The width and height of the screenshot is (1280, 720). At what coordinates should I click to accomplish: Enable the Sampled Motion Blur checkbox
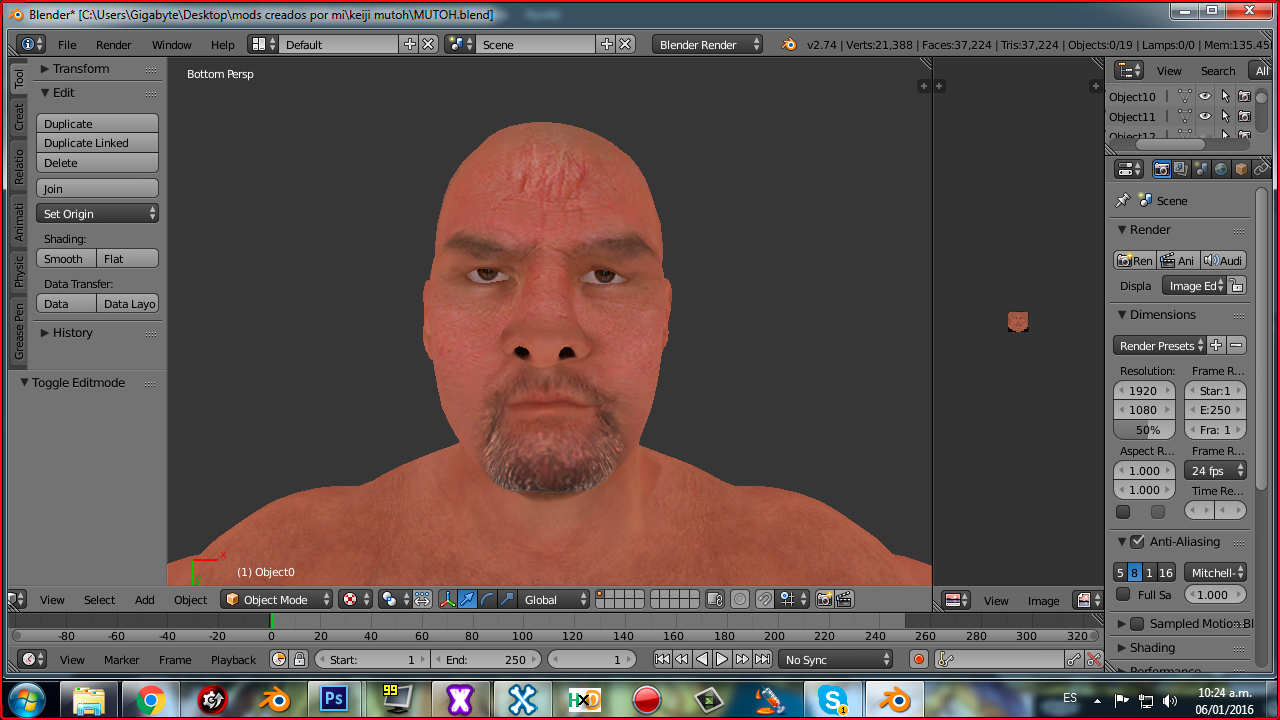pos(1137,623)
